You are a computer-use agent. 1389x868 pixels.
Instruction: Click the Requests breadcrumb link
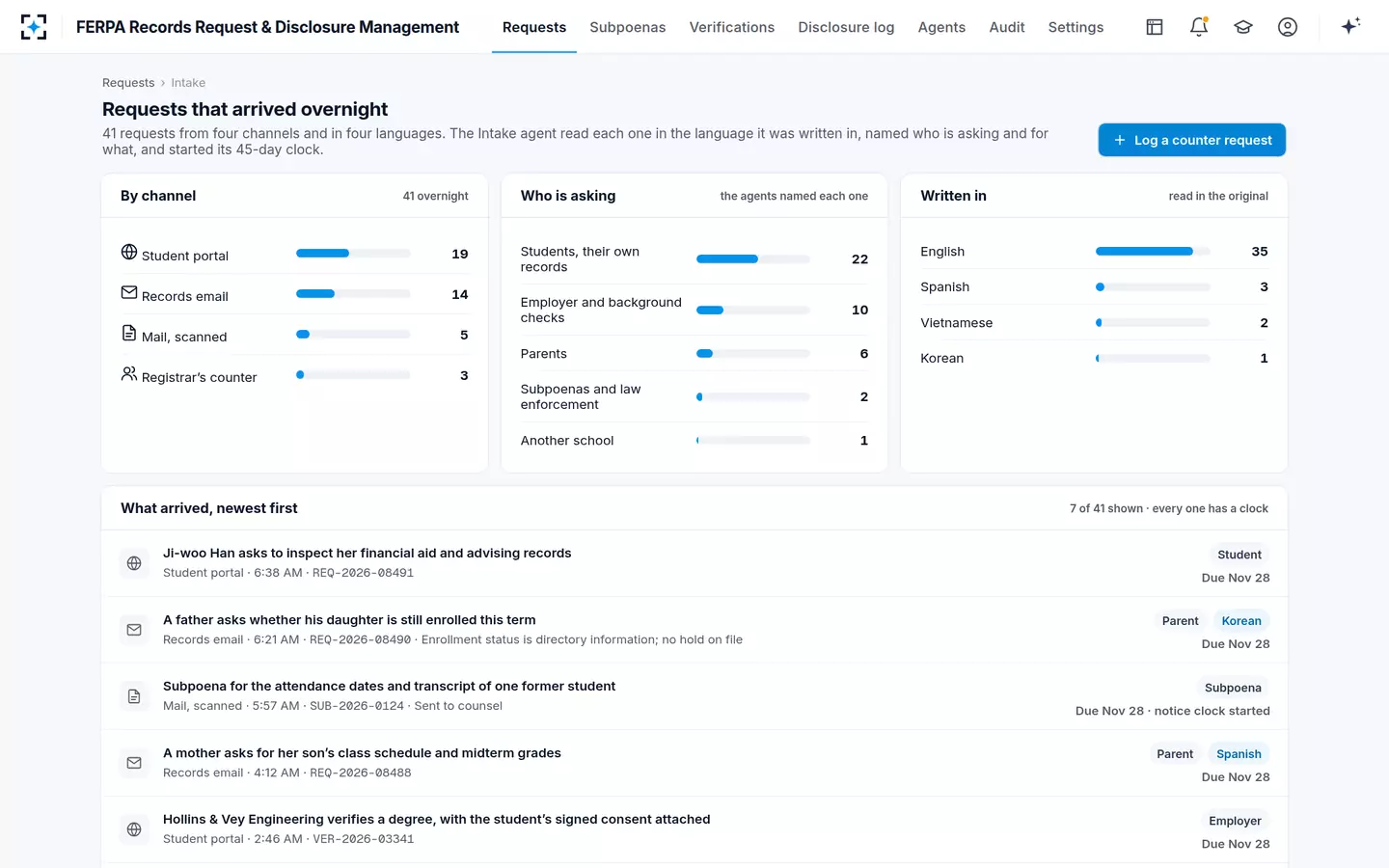click(x=128, y=83)
